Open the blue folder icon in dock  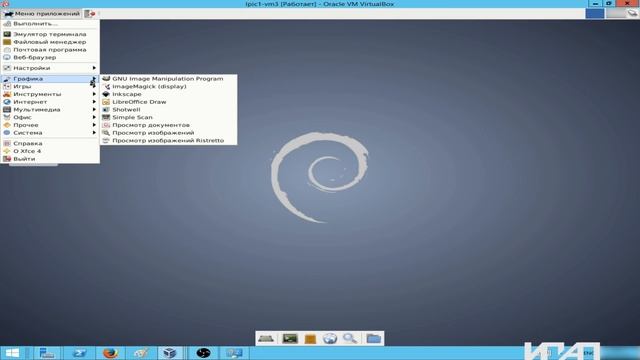[373, 338]
